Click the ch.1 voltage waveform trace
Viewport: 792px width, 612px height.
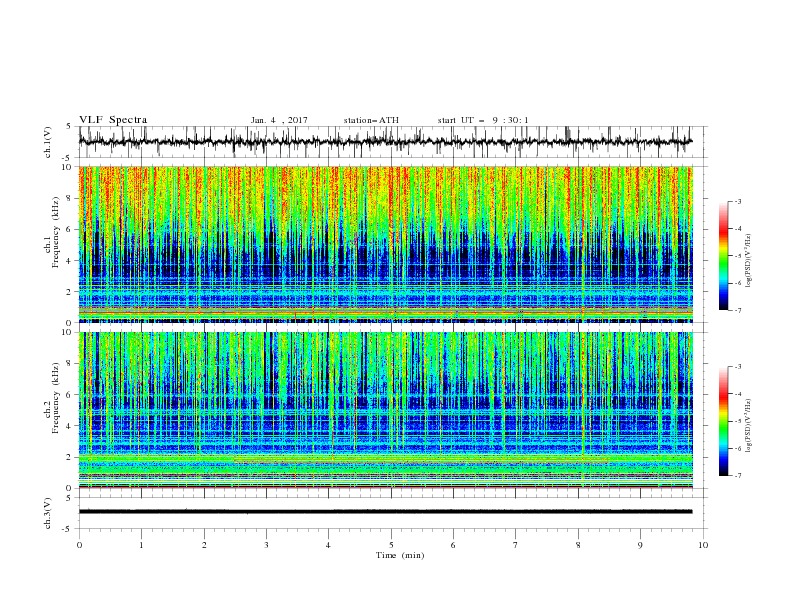click(385, 142)
